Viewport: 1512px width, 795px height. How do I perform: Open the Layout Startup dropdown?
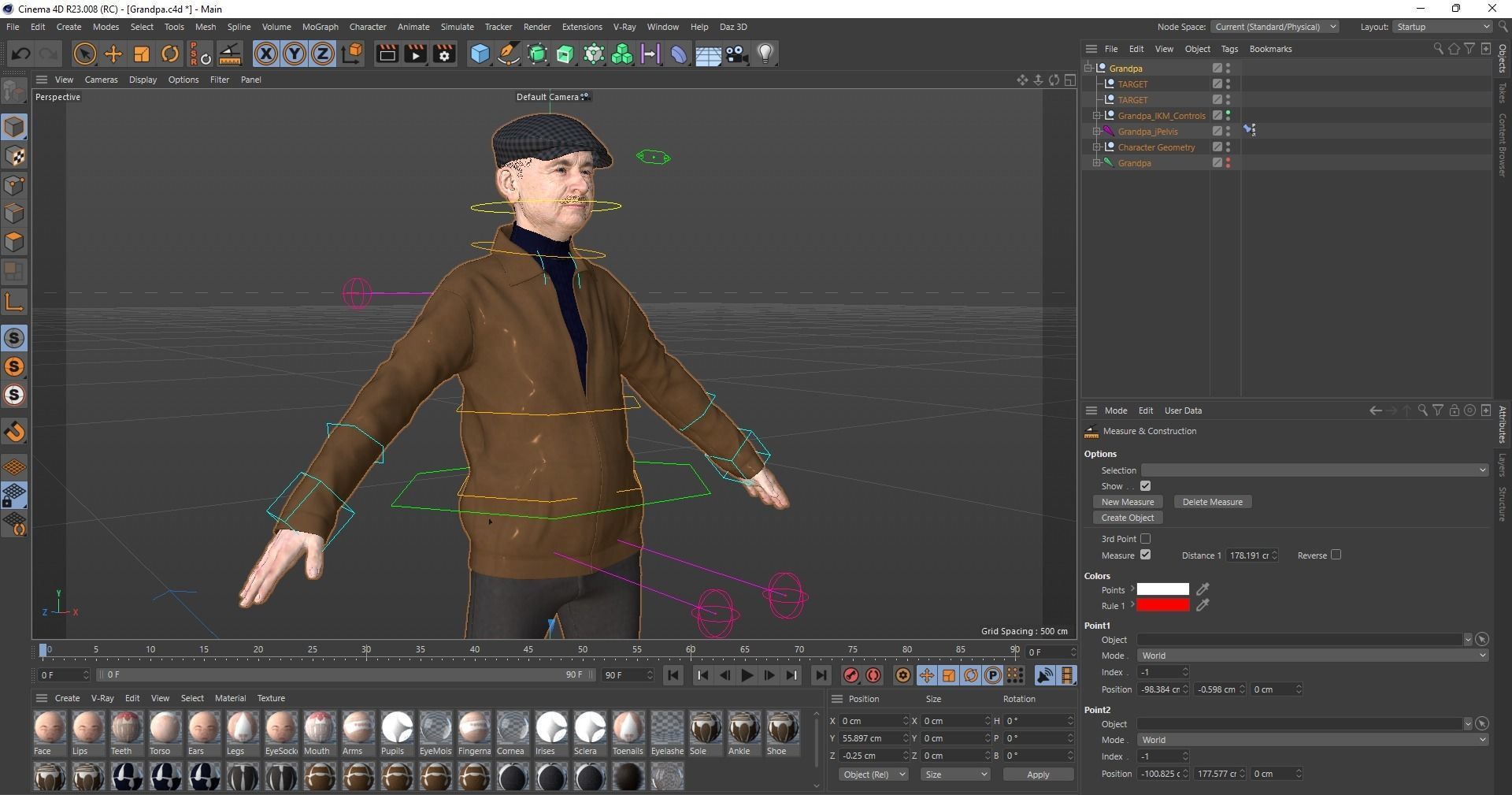(1443, 27)
